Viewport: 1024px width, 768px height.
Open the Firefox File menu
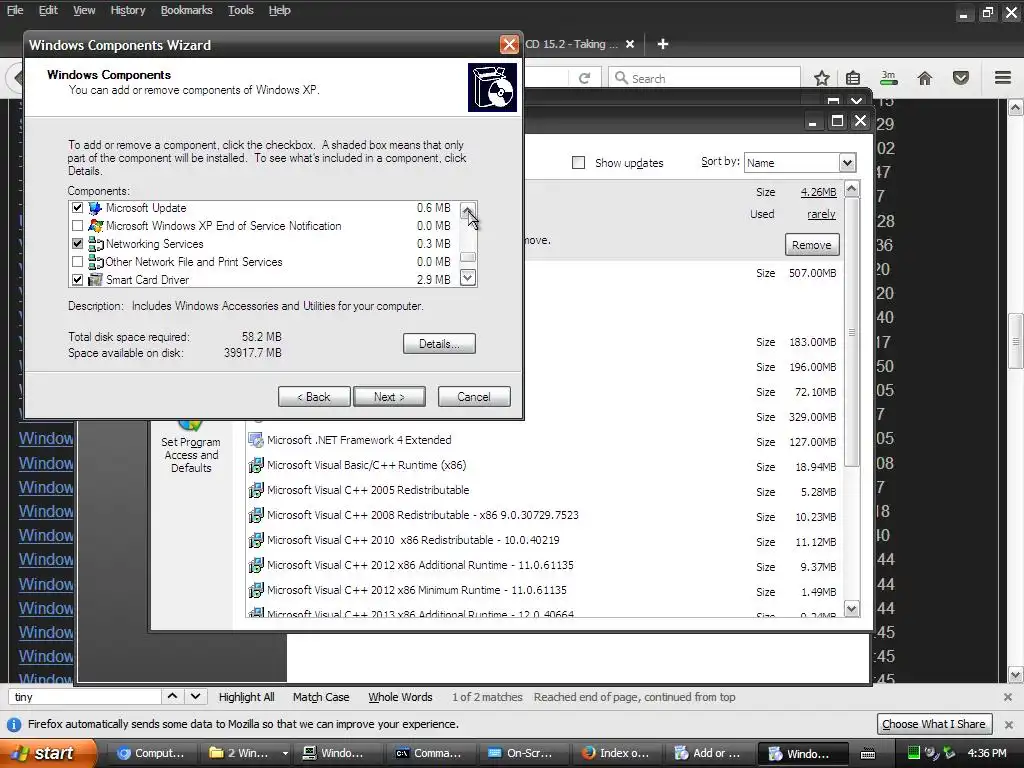[x=15, y=10]
